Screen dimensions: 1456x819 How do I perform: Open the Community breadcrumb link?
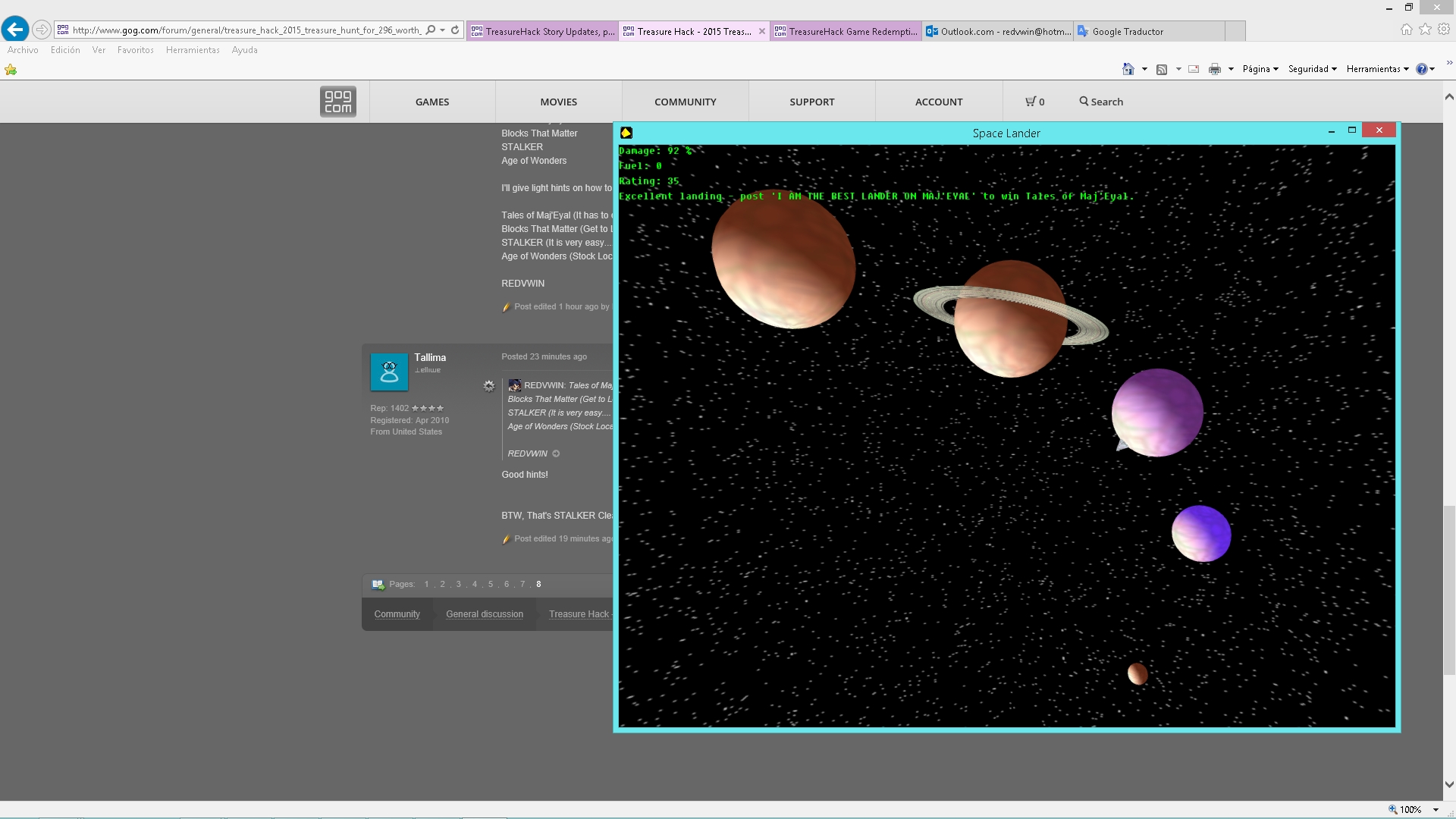click(397, 614)
